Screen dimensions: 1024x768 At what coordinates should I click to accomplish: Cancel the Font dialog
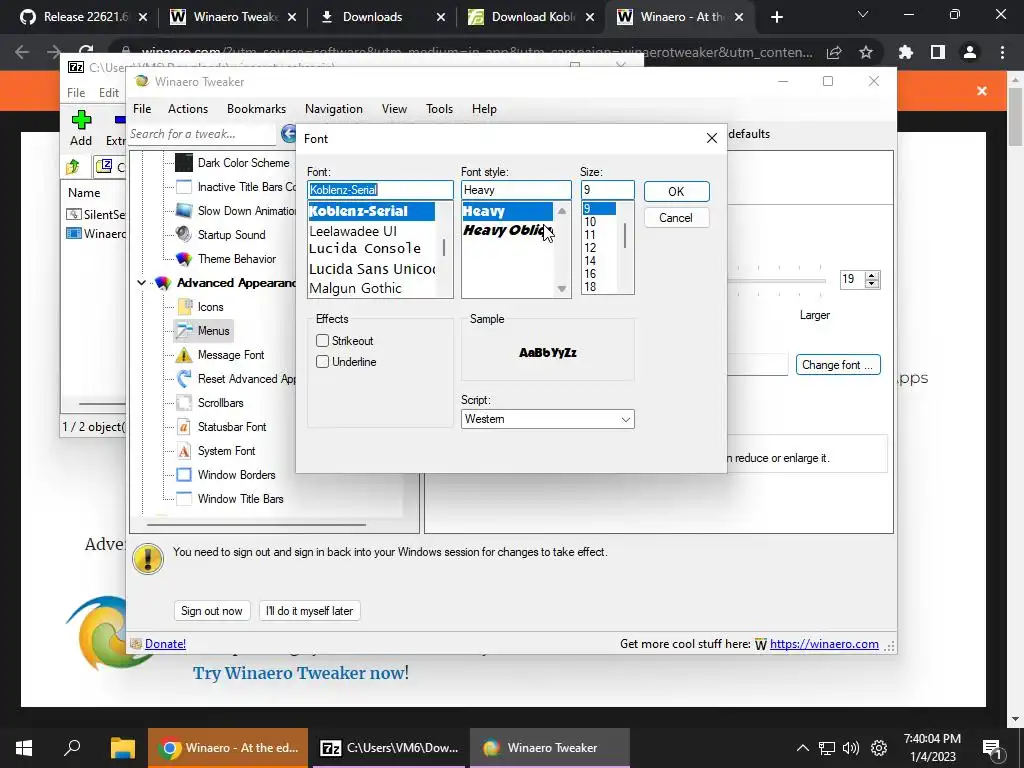tap(676, 218)
